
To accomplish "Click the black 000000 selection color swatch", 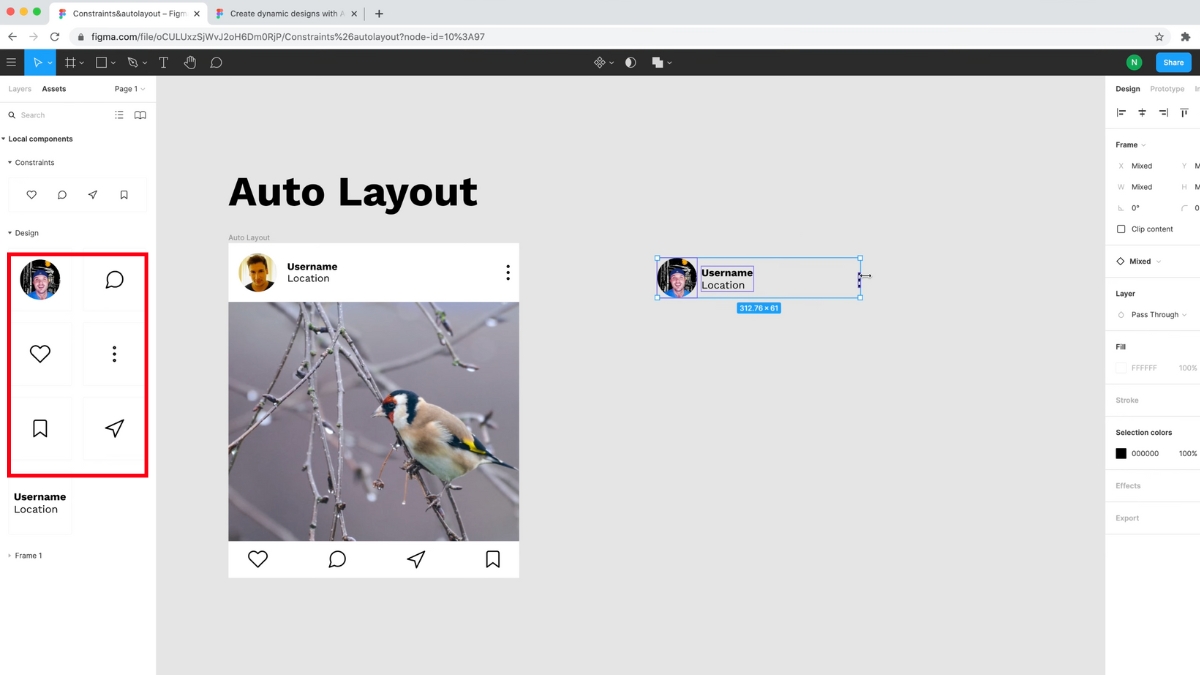I will pos(1121,454).
